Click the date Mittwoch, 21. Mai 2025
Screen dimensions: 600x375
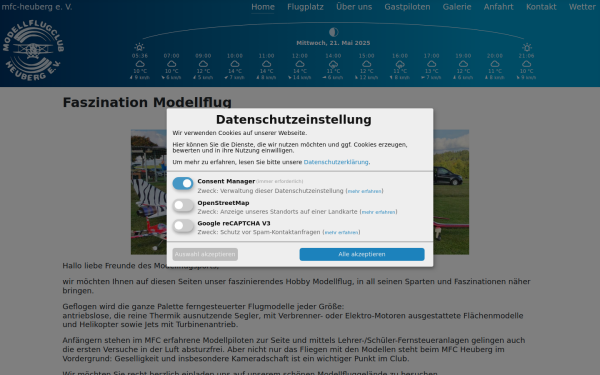[333, 43]
